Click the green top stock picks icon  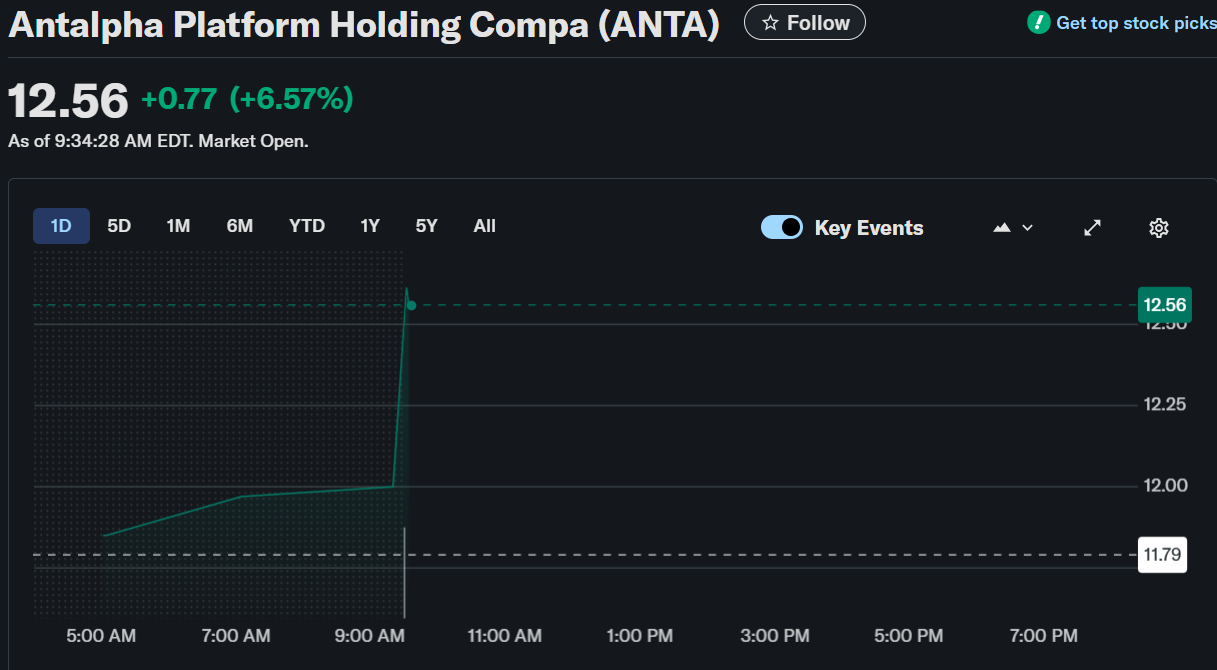(1038, 22)
